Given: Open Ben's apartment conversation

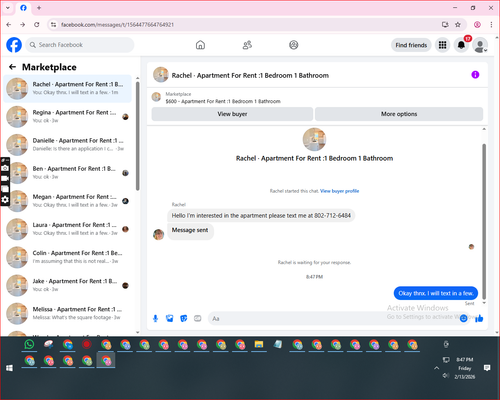Looking at the screenshot, I should tap(68, 173).
